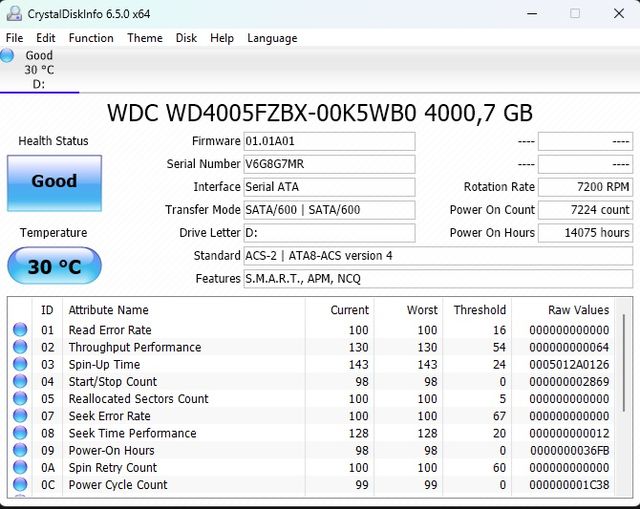Screen dimensions: 640x509
Task: Click the status orb for Seek Time Performance
Action: pyautogui.click(x=20, y=432)
